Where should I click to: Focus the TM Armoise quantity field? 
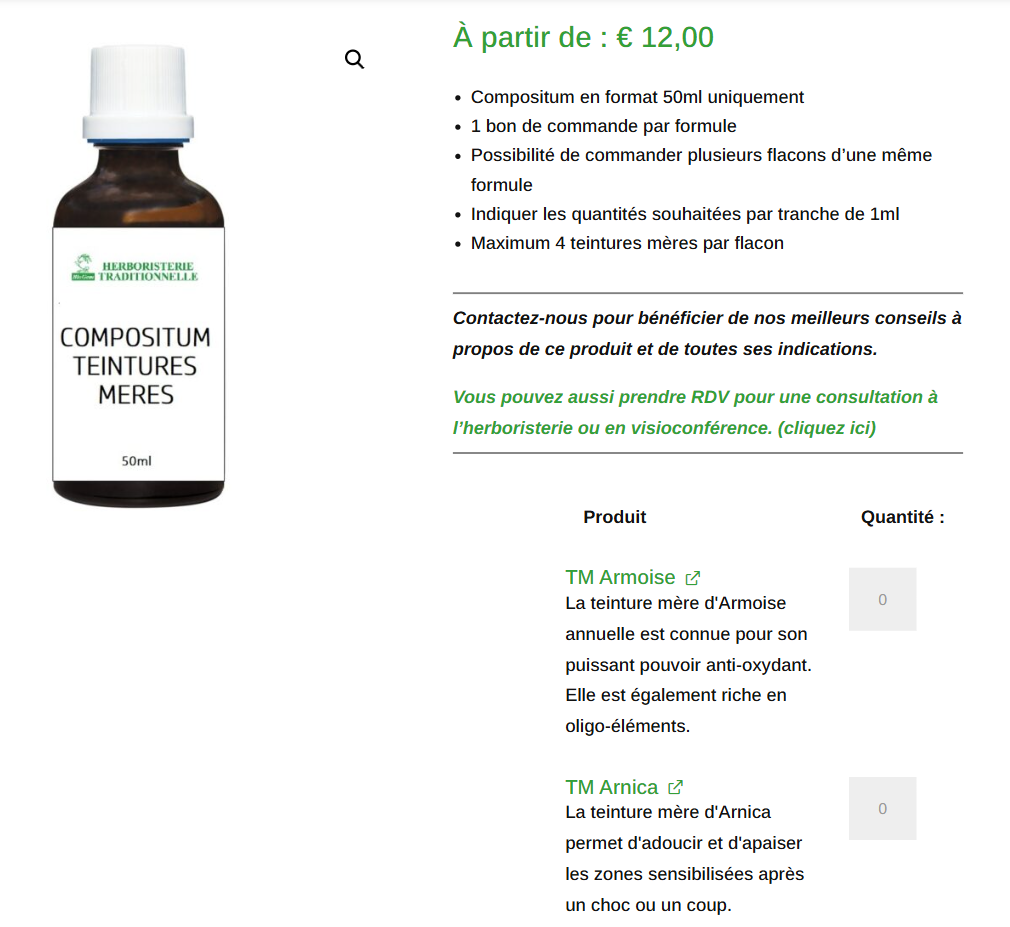pyautogui.click(x=882, y=599)
